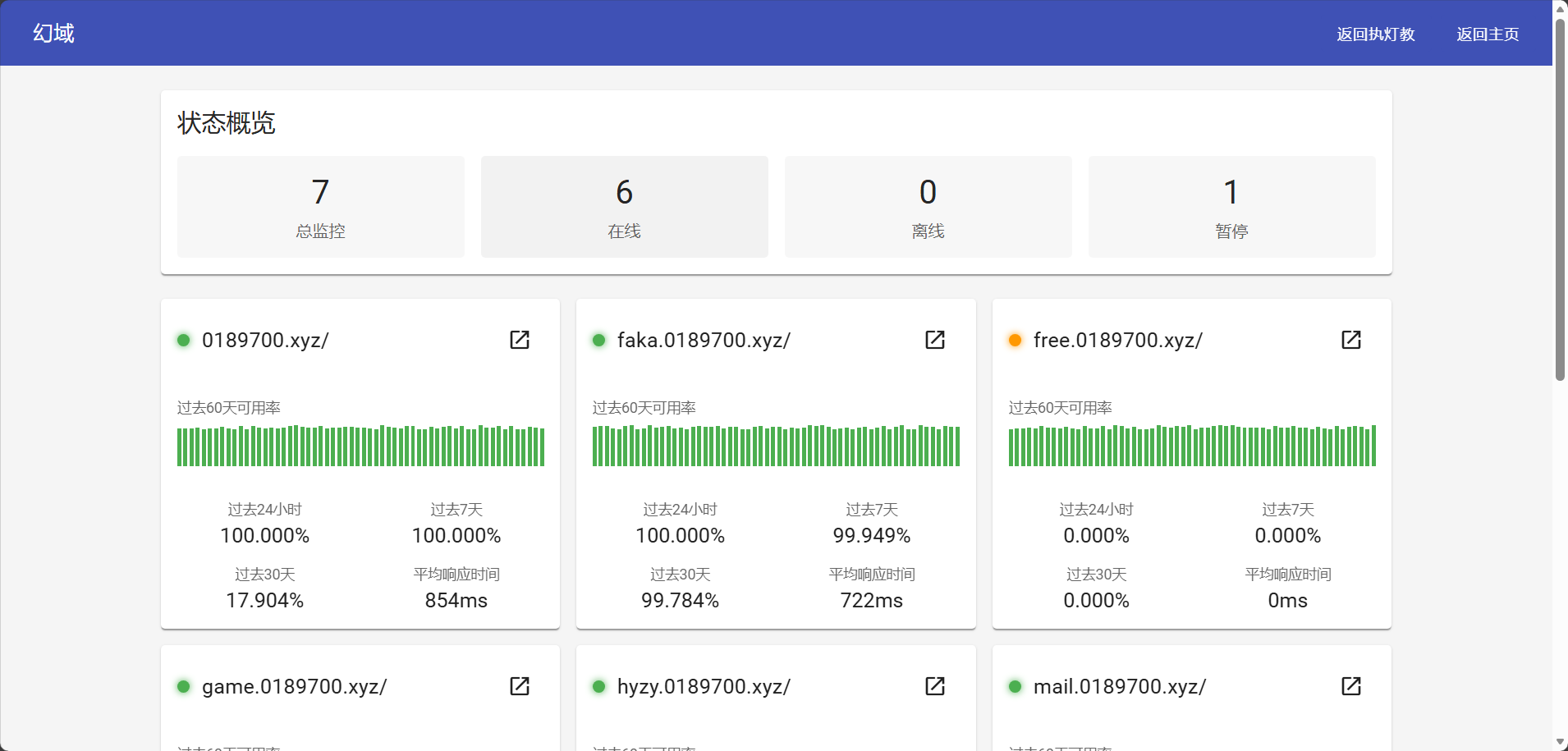Open external link icon for game.0189700.xyz/
Image resolution: width=1568 pixels, height=751 pixels.
pos(520,686)
